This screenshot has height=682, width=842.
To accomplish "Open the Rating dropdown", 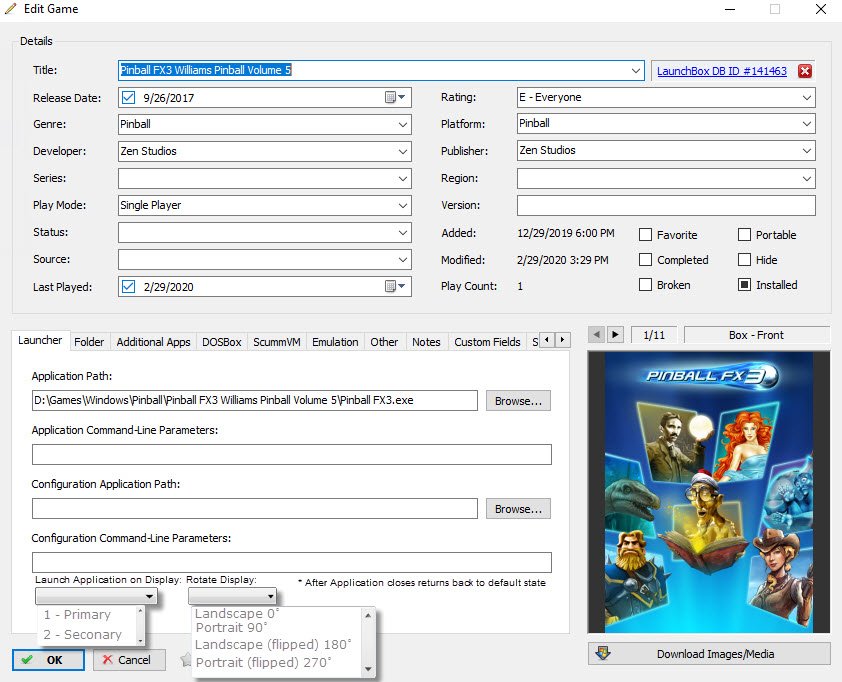I will (807, 97).
